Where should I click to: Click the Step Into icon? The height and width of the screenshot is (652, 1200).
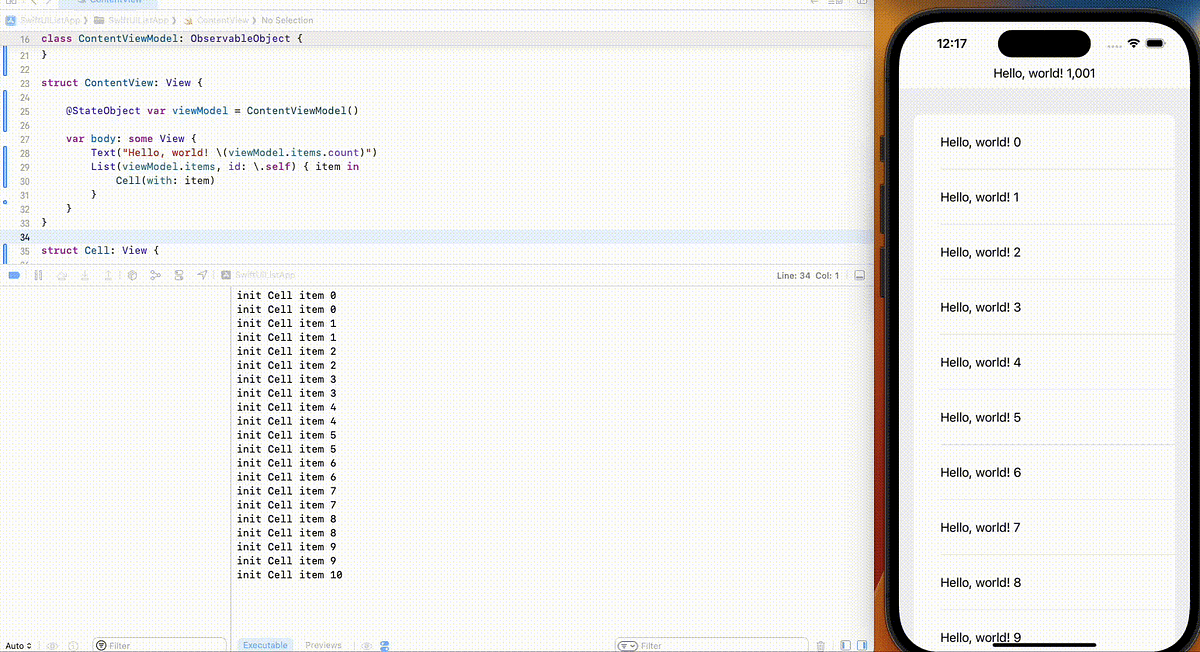(x=85, y=275)
